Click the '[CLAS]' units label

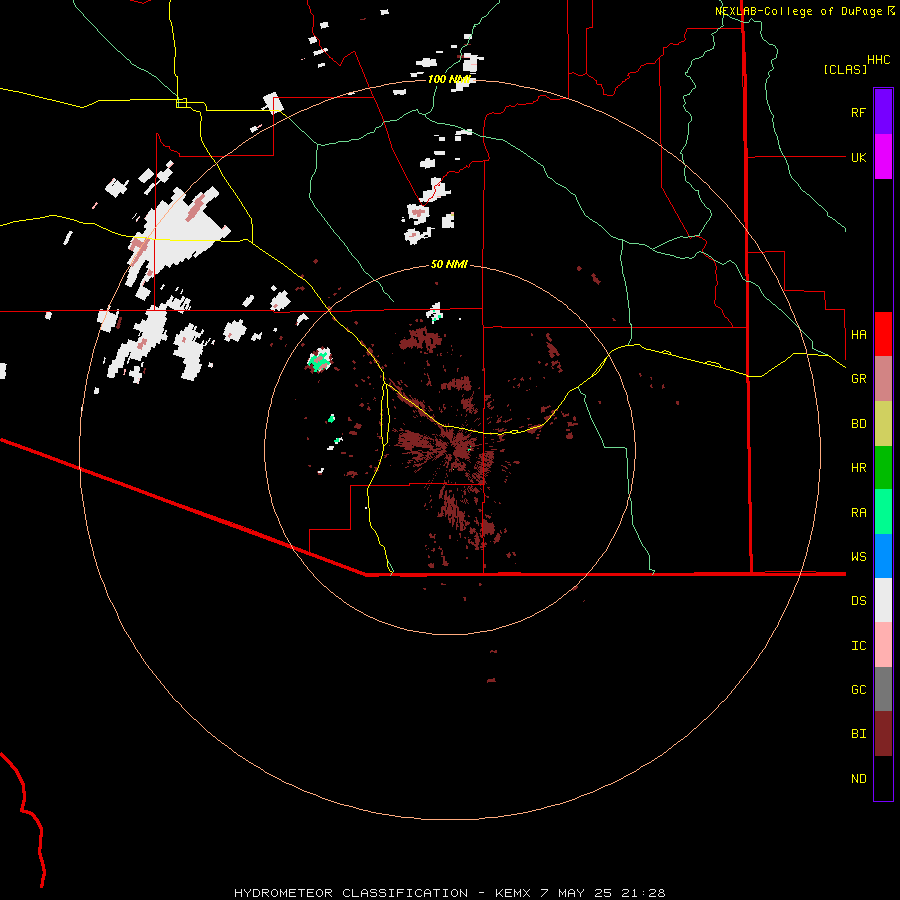tap(845, 69)
